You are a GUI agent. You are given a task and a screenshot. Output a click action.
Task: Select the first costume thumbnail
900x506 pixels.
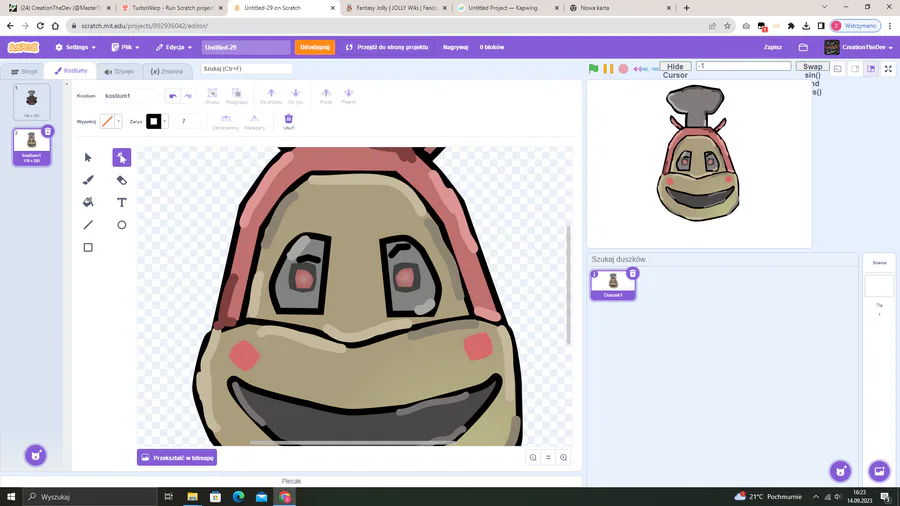[x=32, y=102]
